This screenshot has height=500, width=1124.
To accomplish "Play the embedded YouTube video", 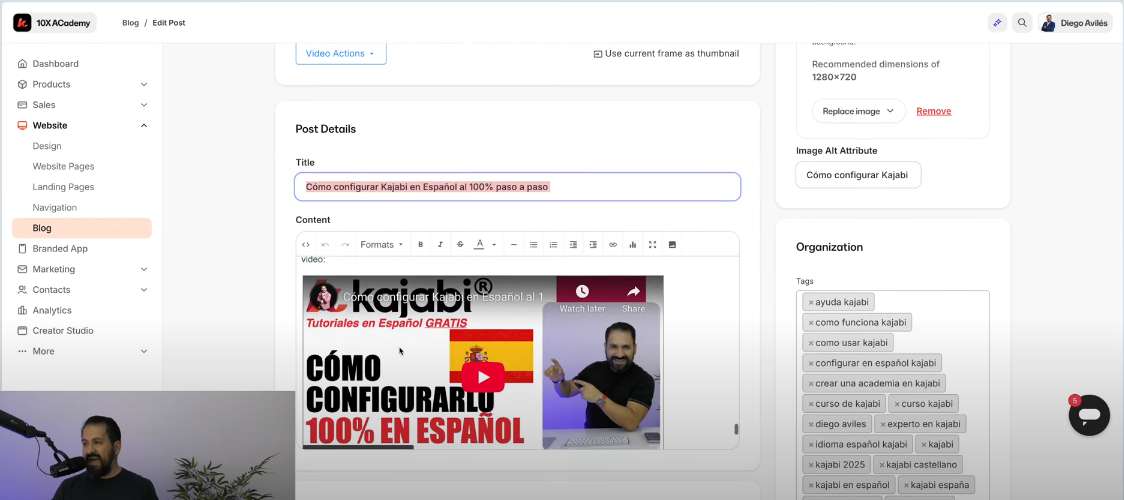I will 482,377.
